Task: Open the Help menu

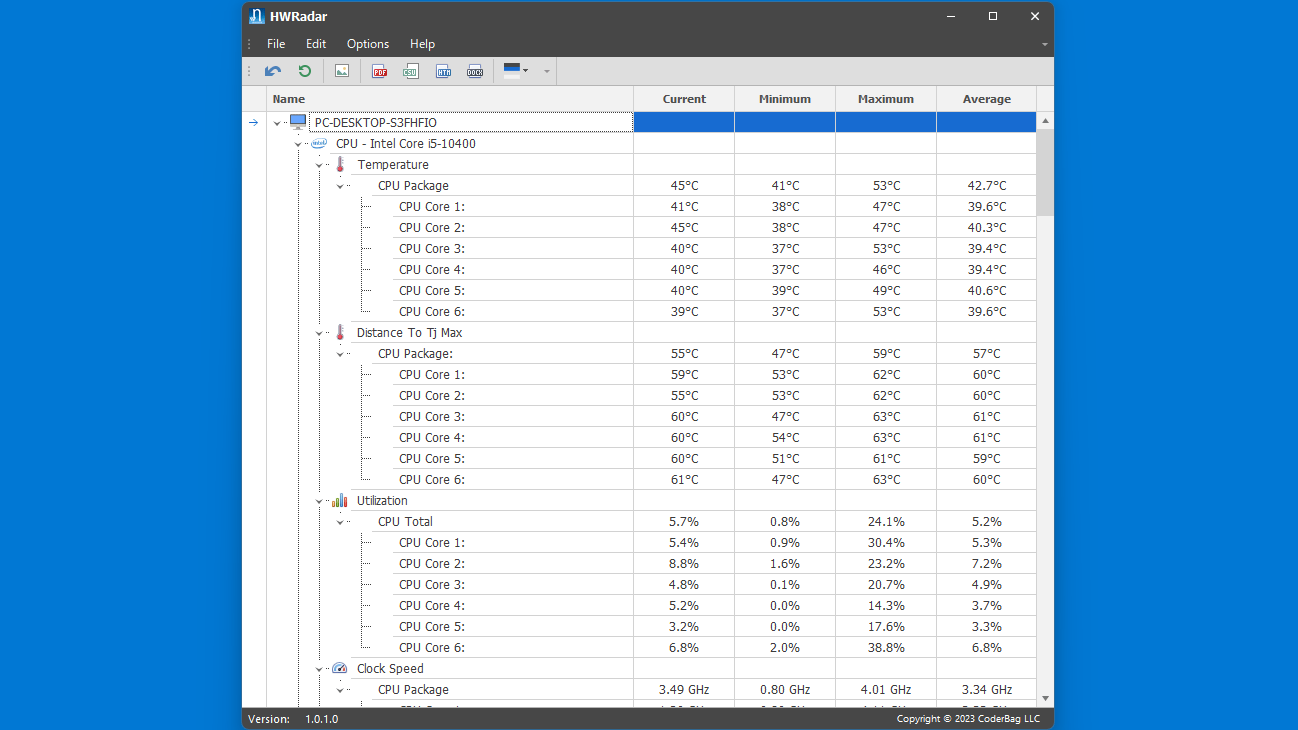Action: 423,44
